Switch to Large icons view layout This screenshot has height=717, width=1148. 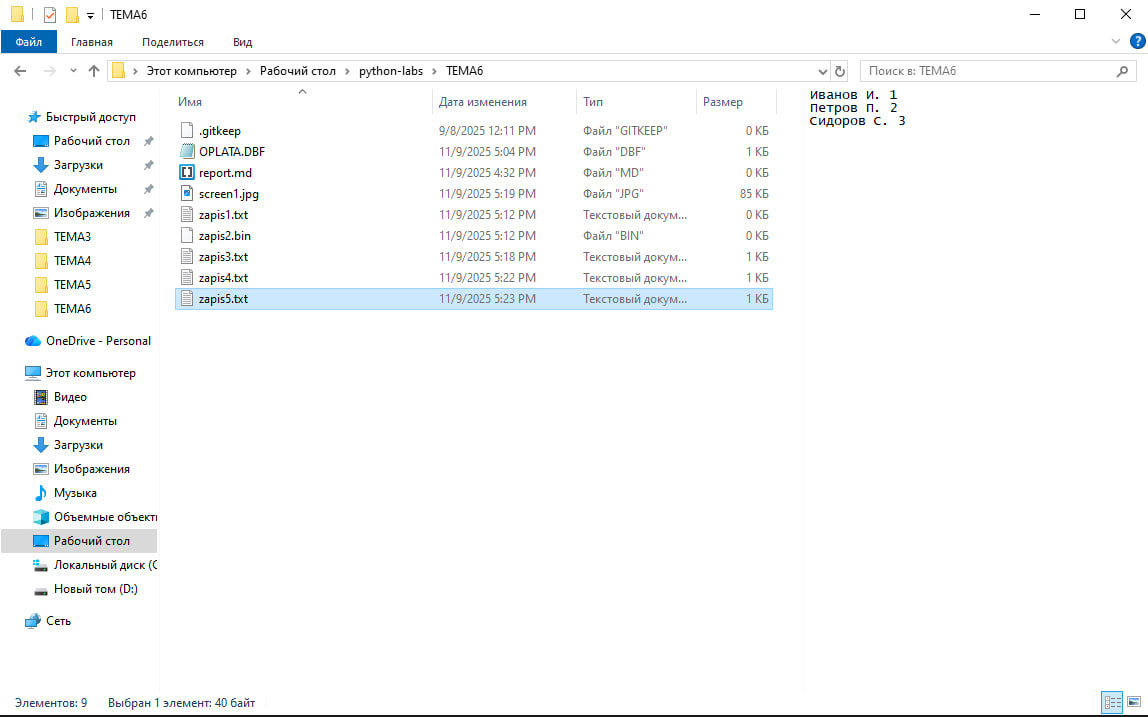point(1132,702)
